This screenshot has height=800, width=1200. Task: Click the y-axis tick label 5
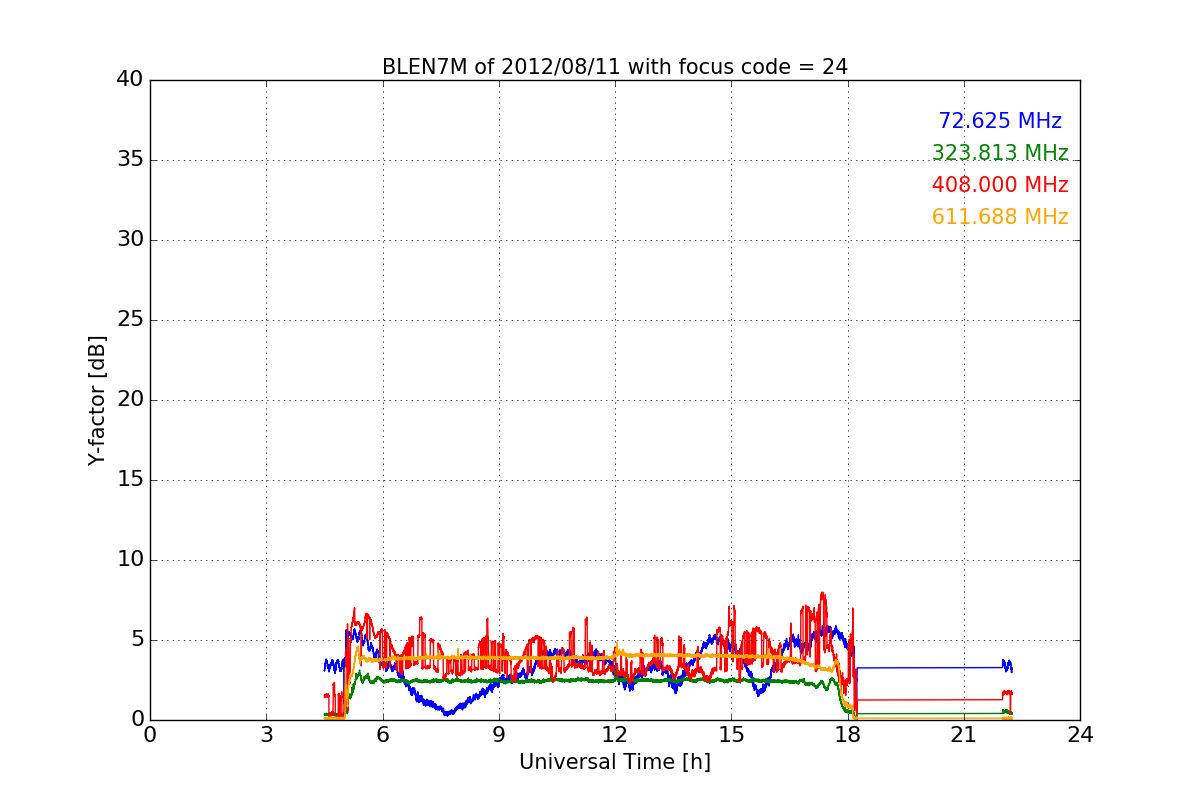pos(136,640)
